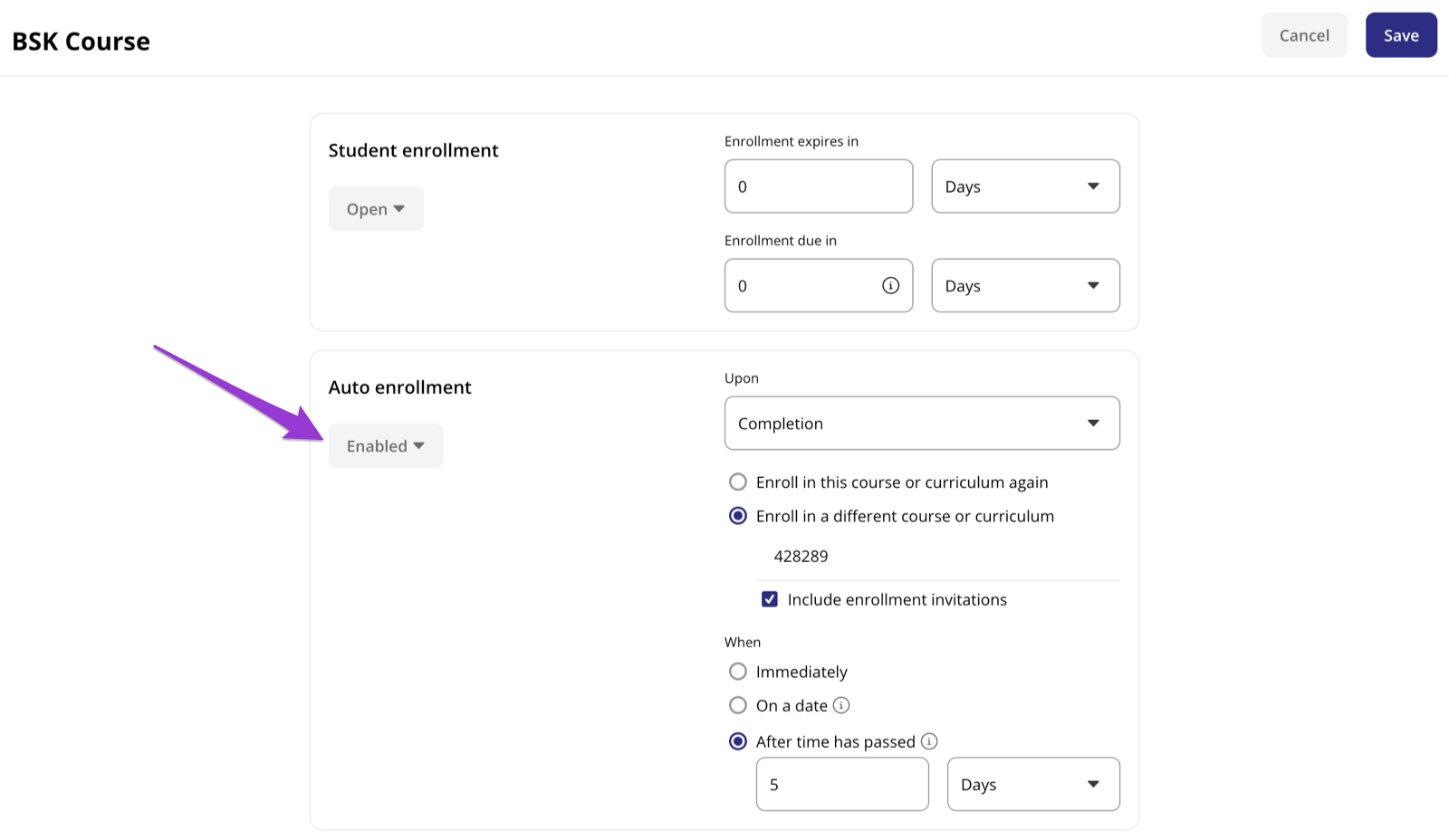1449x840 pixels.
Task: Open the Enrollment due in Days unit dropdown
Action: coord(1025,286)
